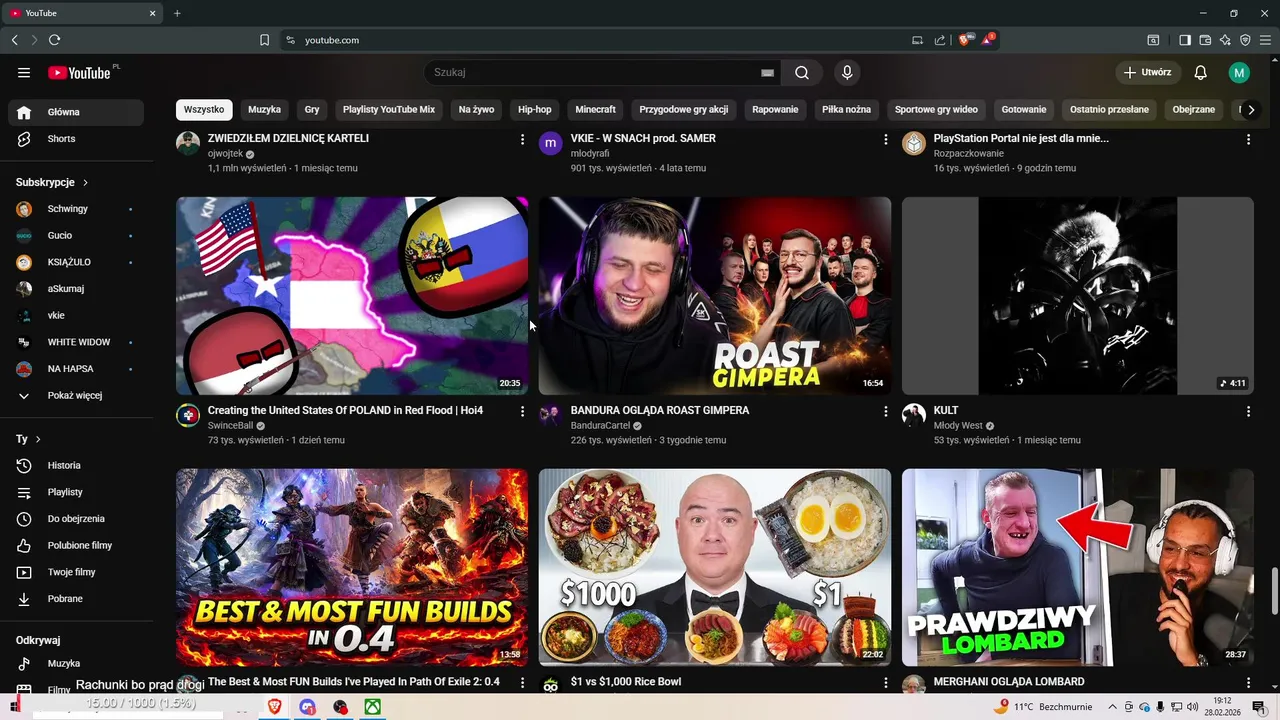Open KSIĄŻULO subscription channel
Screen dimensions: 1280x720
point(76,262)
